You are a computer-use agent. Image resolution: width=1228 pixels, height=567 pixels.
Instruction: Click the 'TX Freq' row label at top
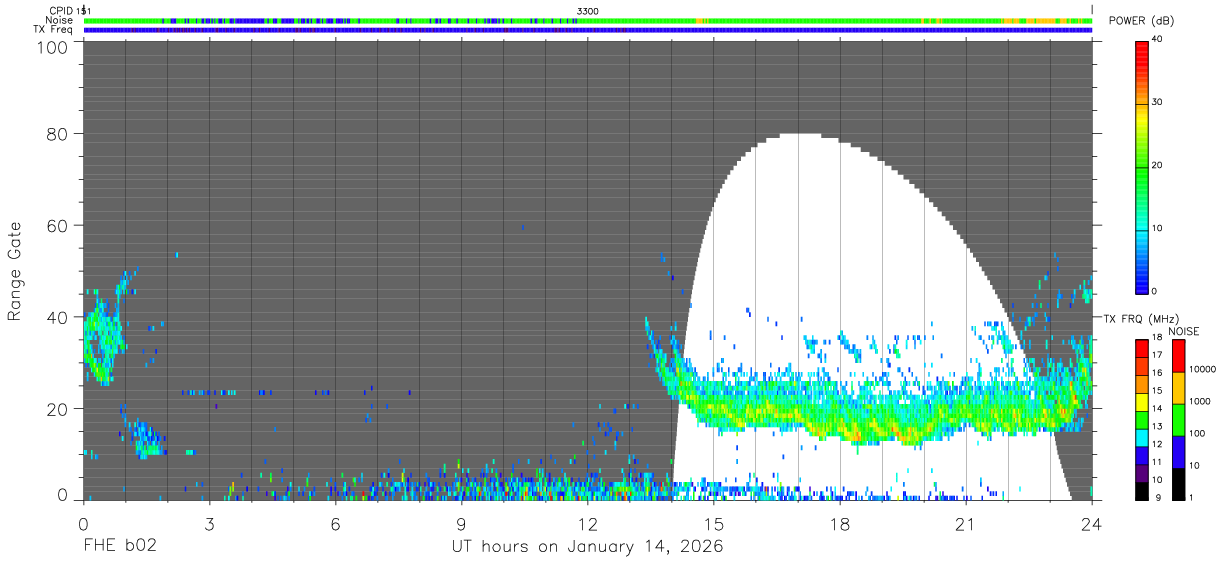[53, 30]
